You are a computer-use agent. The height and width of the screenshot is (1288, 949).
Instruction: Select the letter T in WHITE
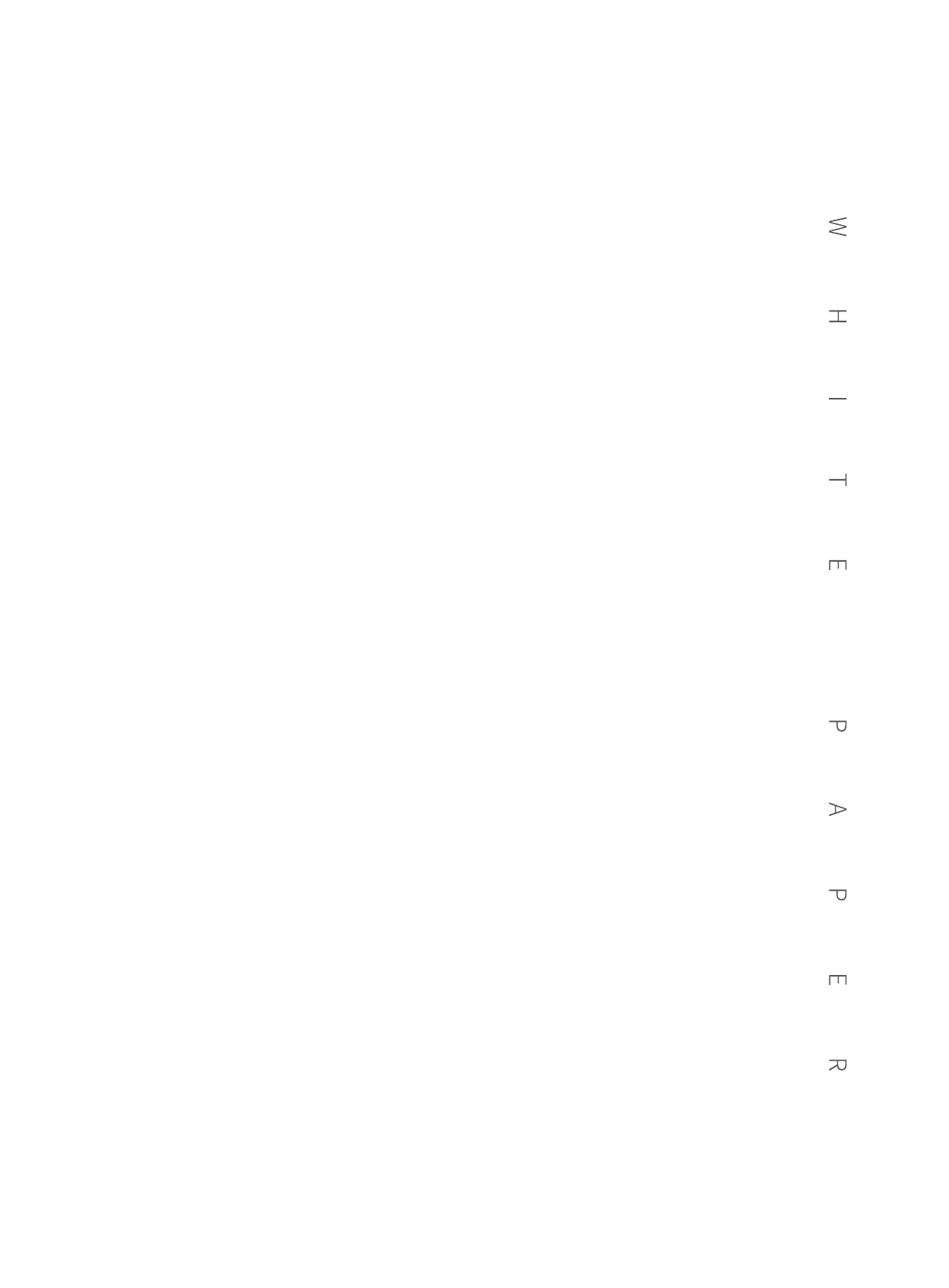click(837, 480)
